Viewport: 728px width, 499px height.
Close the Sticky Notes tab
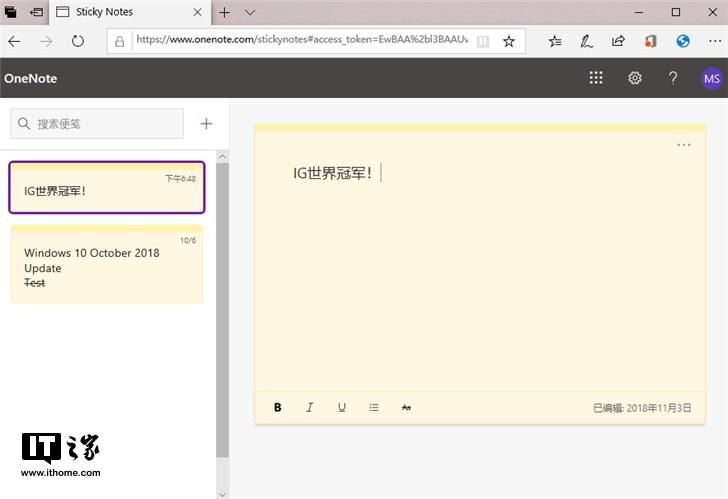tap(197, 12)
